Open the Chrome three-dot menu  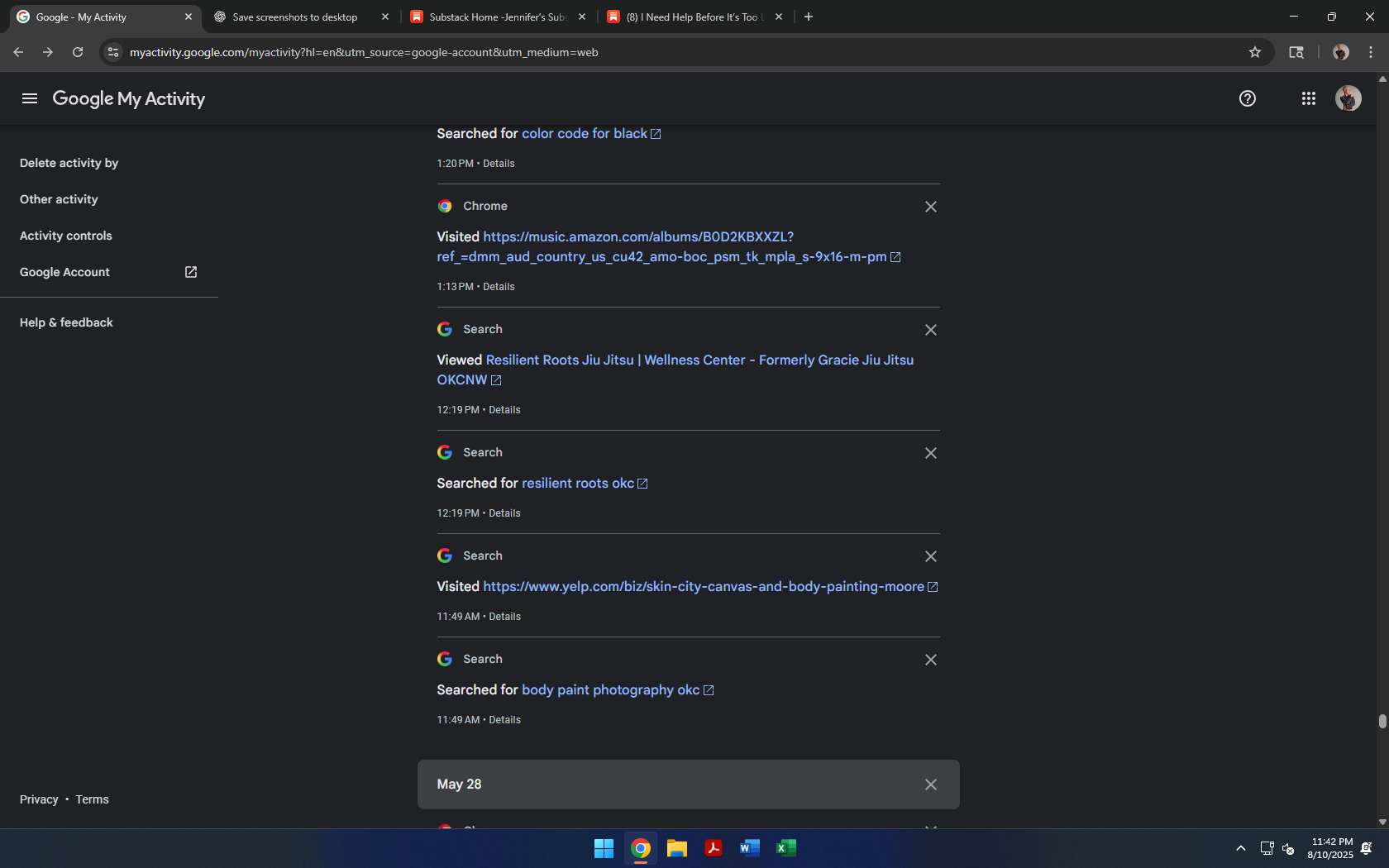click(1371, 52)
